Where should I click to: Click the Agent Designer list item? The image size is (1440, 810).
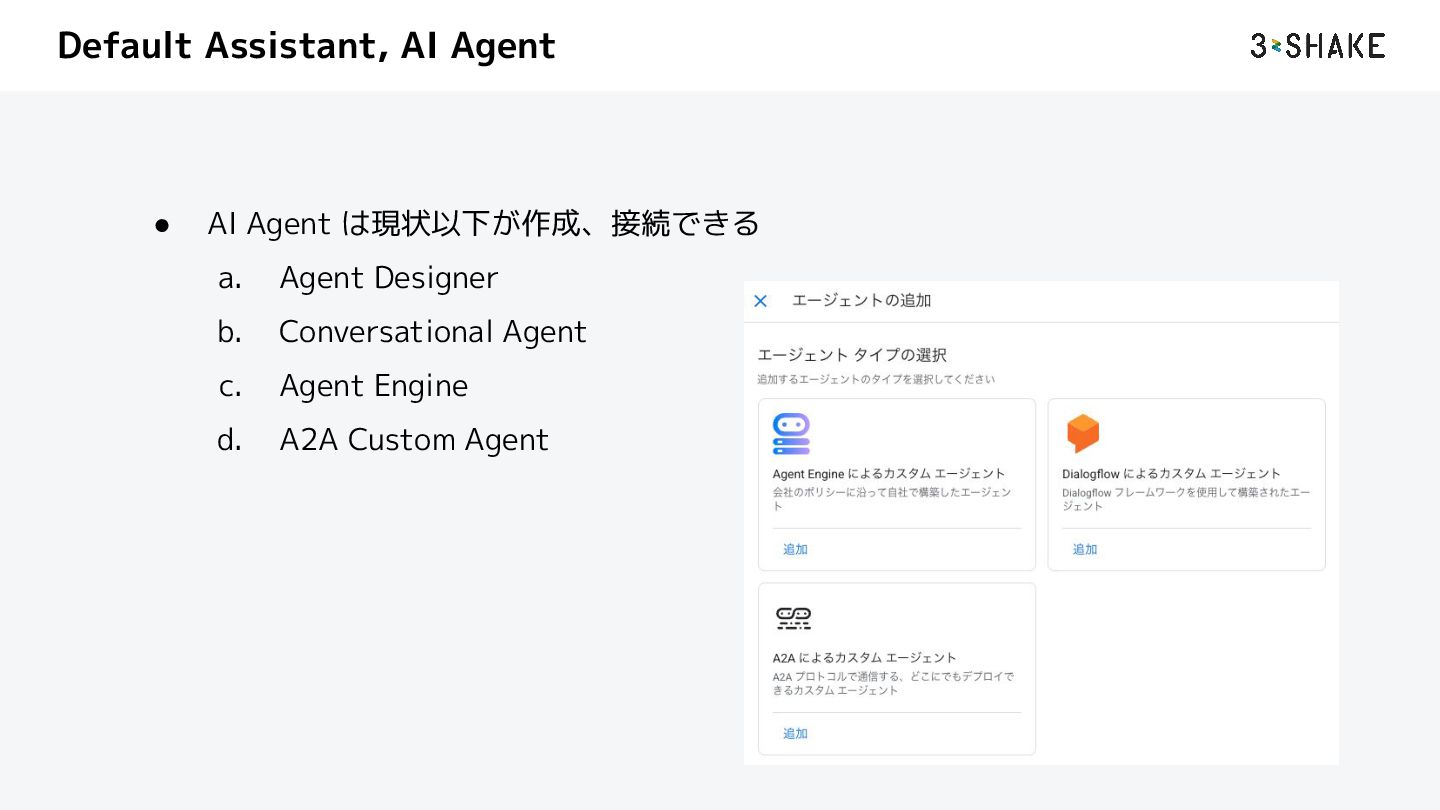[388, 278]
